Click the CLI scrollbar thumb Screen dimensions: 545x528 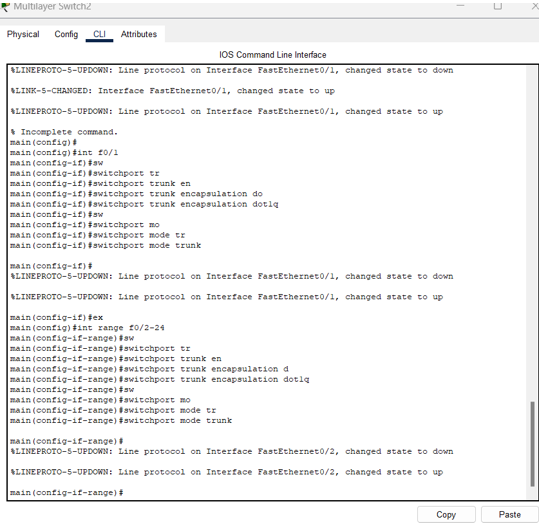tap(532, 444)
